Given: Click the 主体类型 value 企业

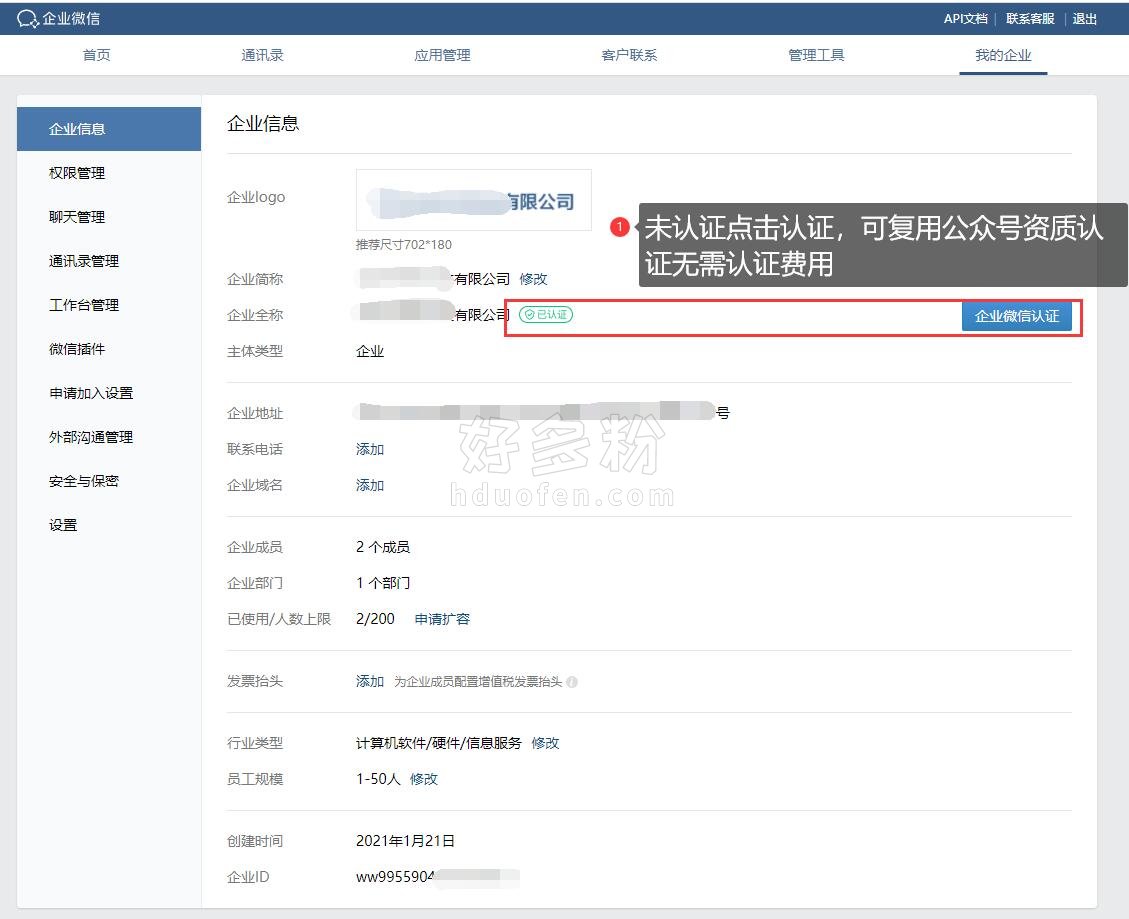Looking at the screenshot, I should pyautogui.click(x=369, y=351).
